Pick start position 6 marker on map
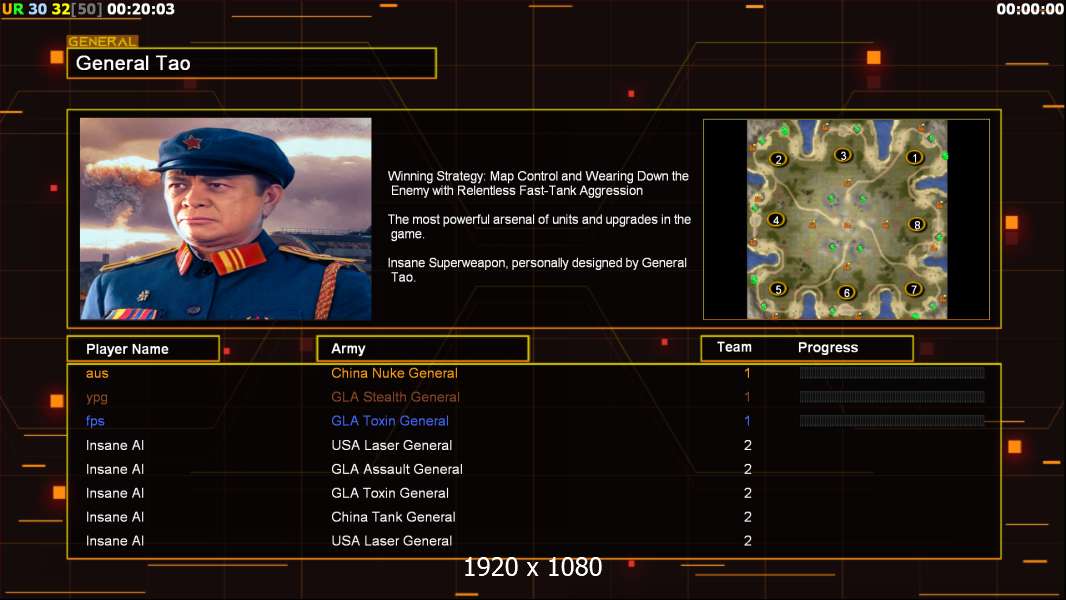Image resolution: width=1066 pixels, height=600 pixels. pos(846,293)
